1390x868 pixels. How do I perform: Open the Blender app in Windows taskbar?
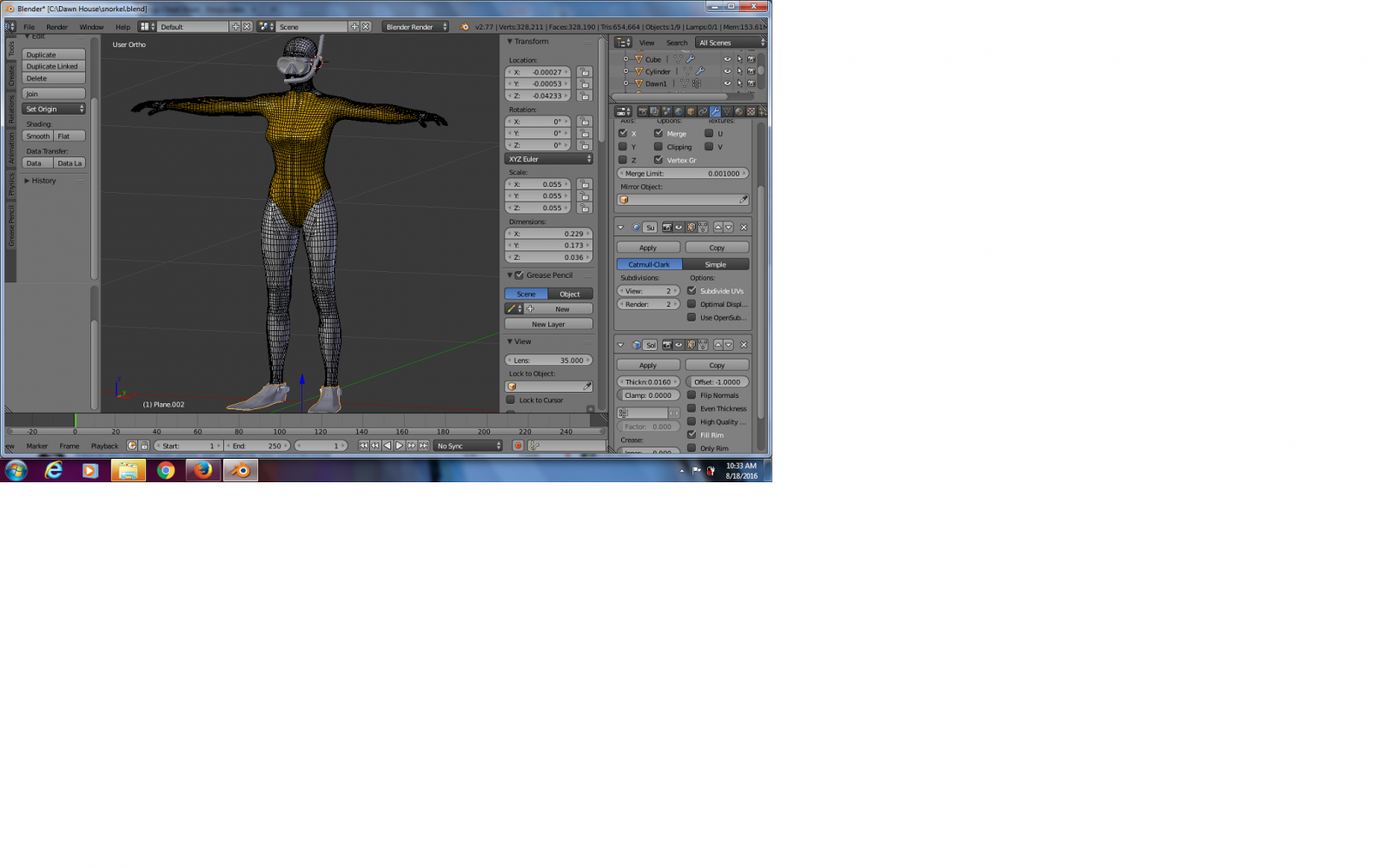(x=241, y=470)
